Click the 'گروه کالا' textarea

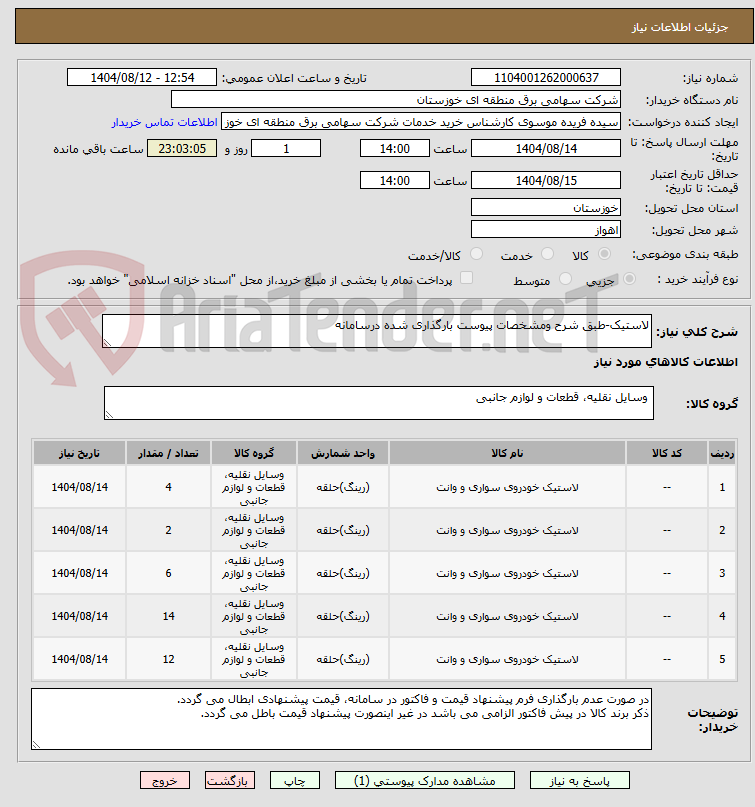[379, 403]
